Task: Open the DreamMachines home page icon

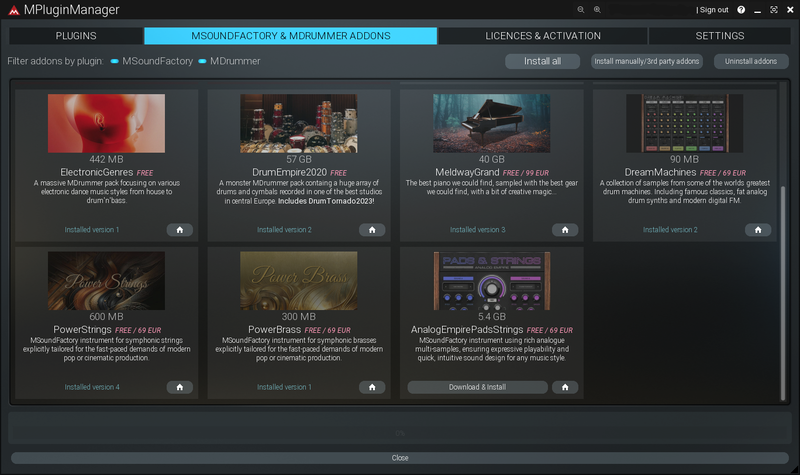Action: coord(758,230)
